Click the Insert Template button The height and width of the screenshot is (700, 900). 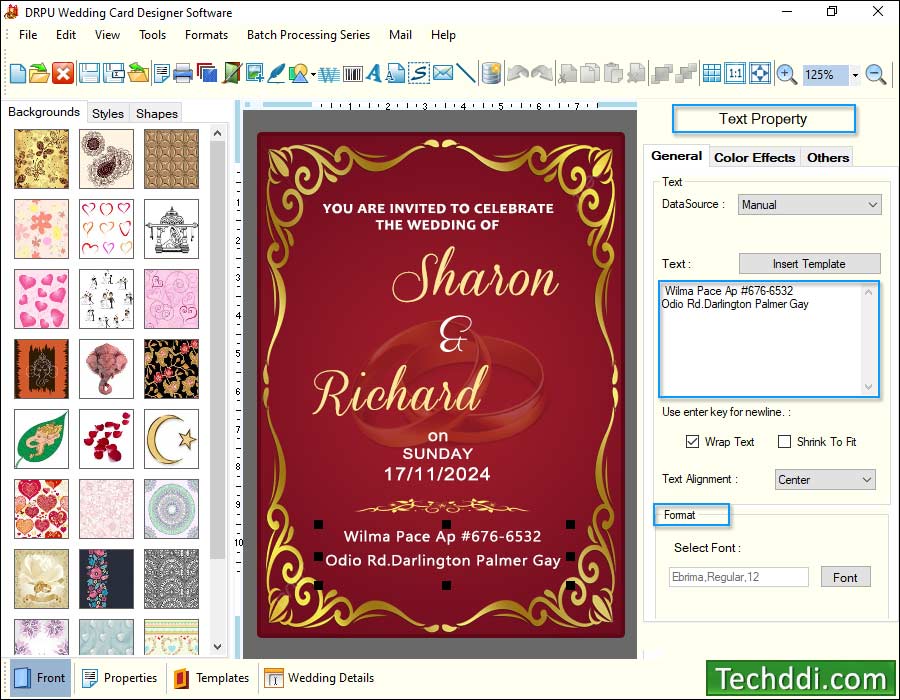[809, 264]
